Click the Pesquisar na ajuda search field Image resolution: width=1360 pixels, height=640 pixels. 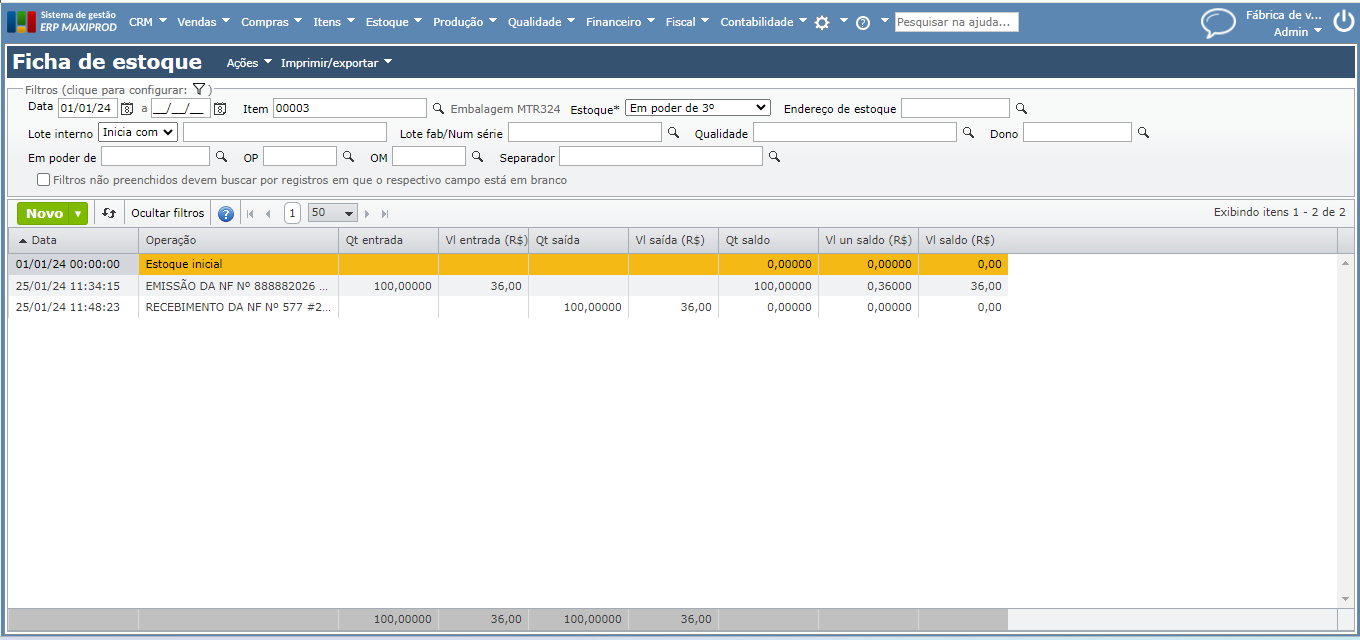(956, 22)
